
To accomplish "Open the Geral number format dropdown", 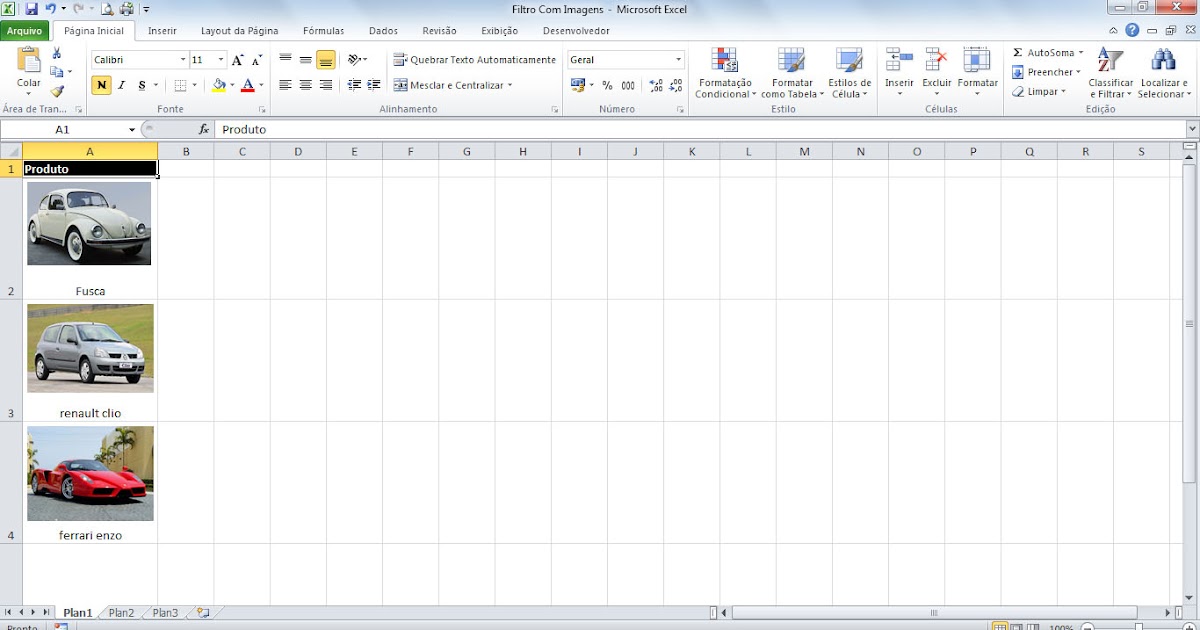I will pyautogui.click(x=679, y=59).
